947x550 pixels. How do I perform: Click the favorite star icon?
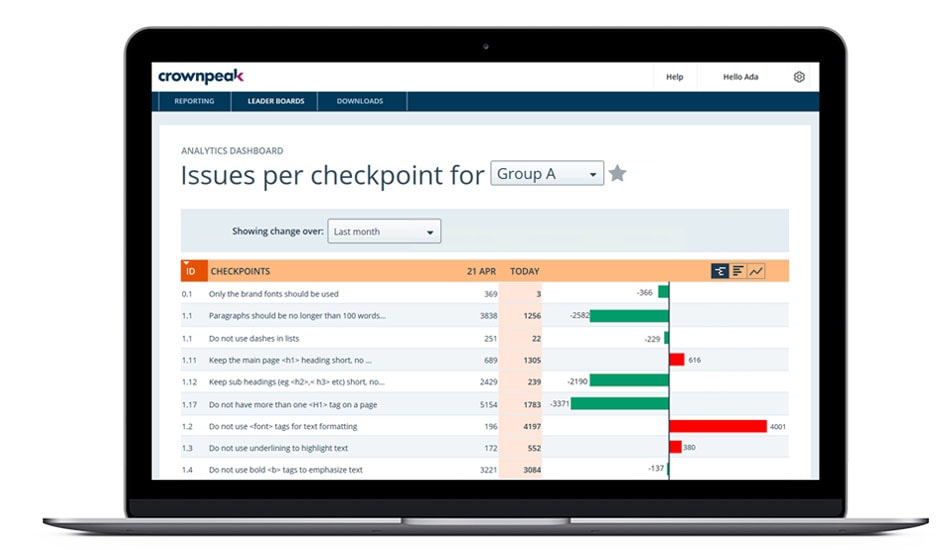(618, 174)
